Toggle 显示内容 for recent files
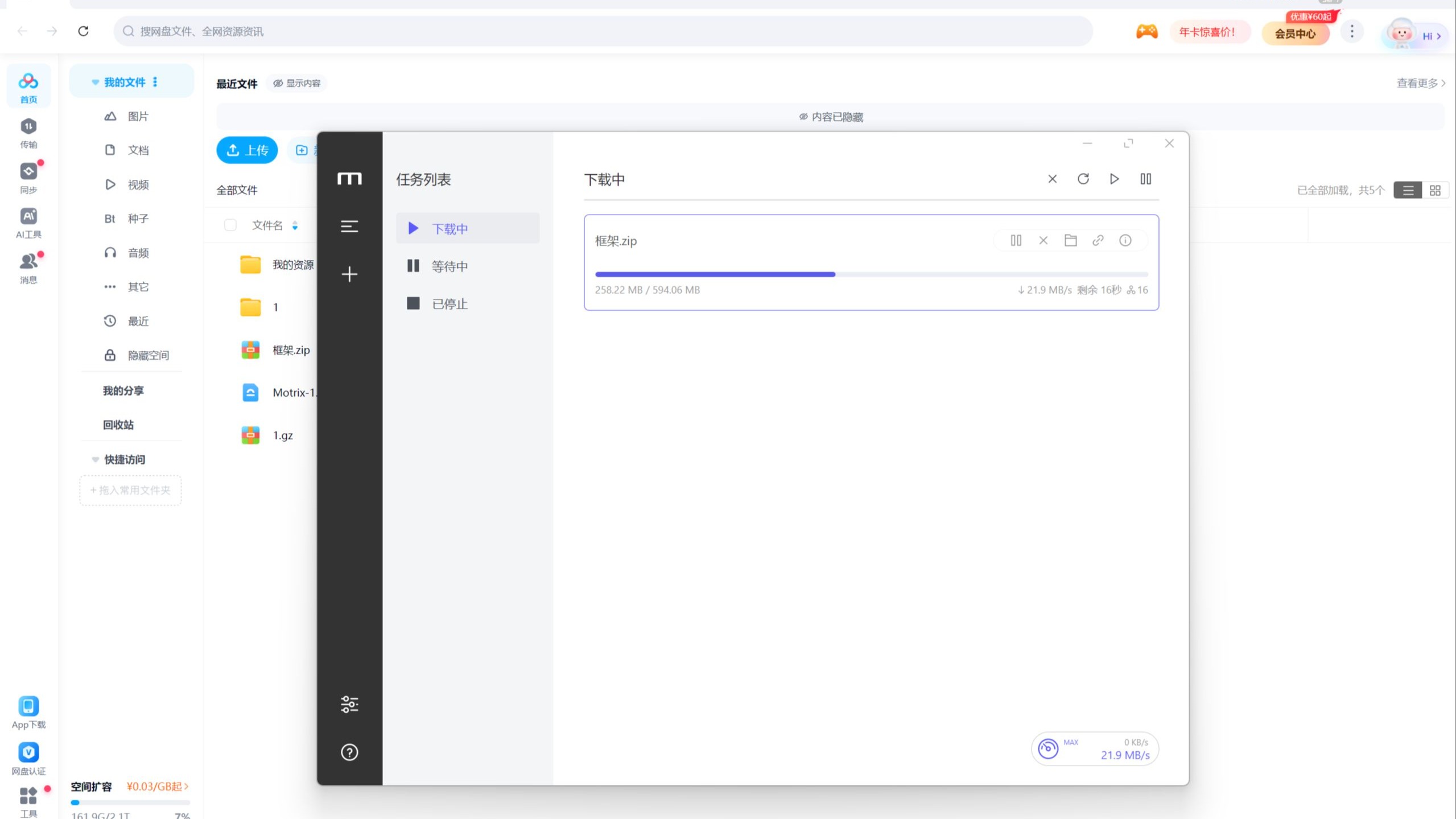Screen dimensions: 1456x819 pos(297,83)
